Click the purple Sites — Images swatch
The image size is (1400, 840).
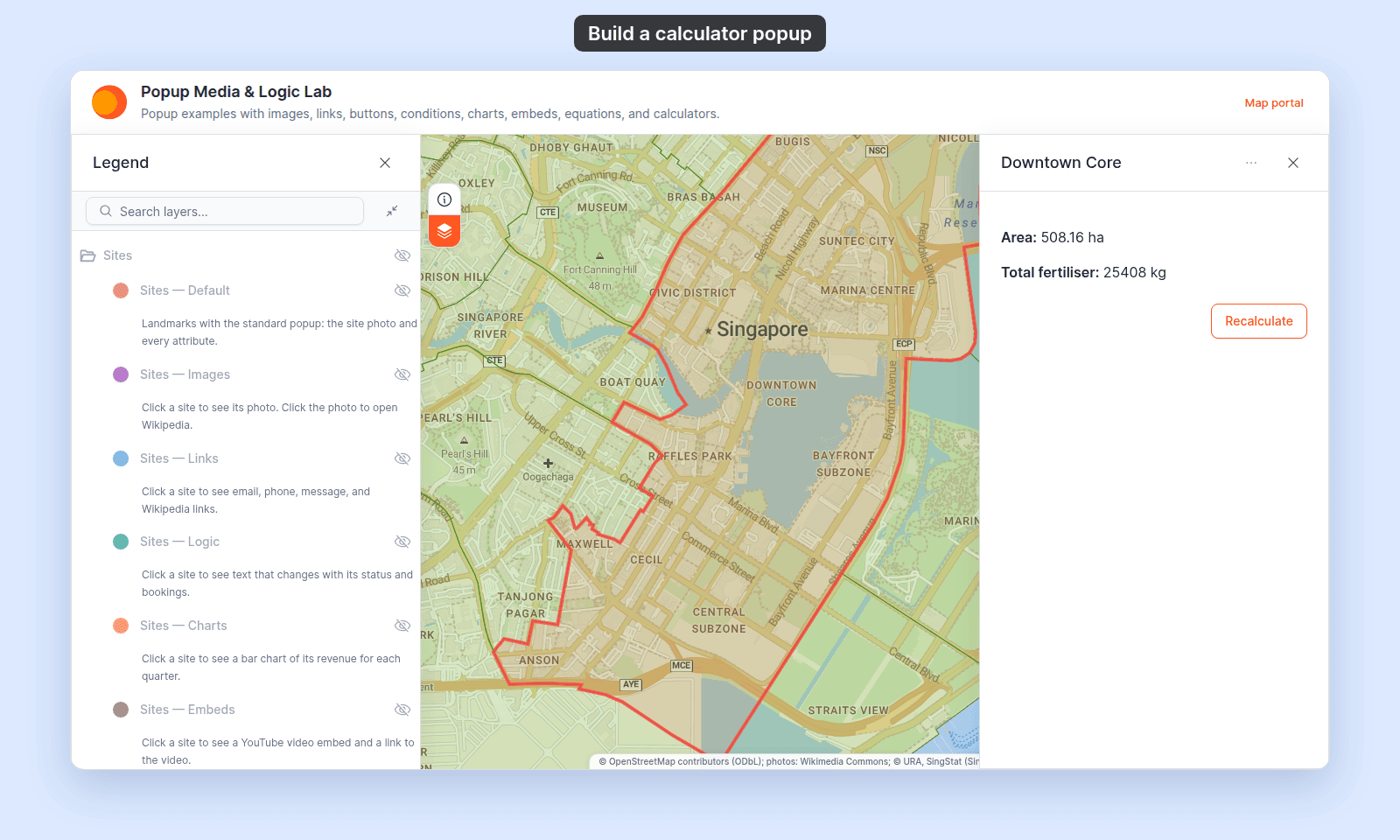point(121,374)
